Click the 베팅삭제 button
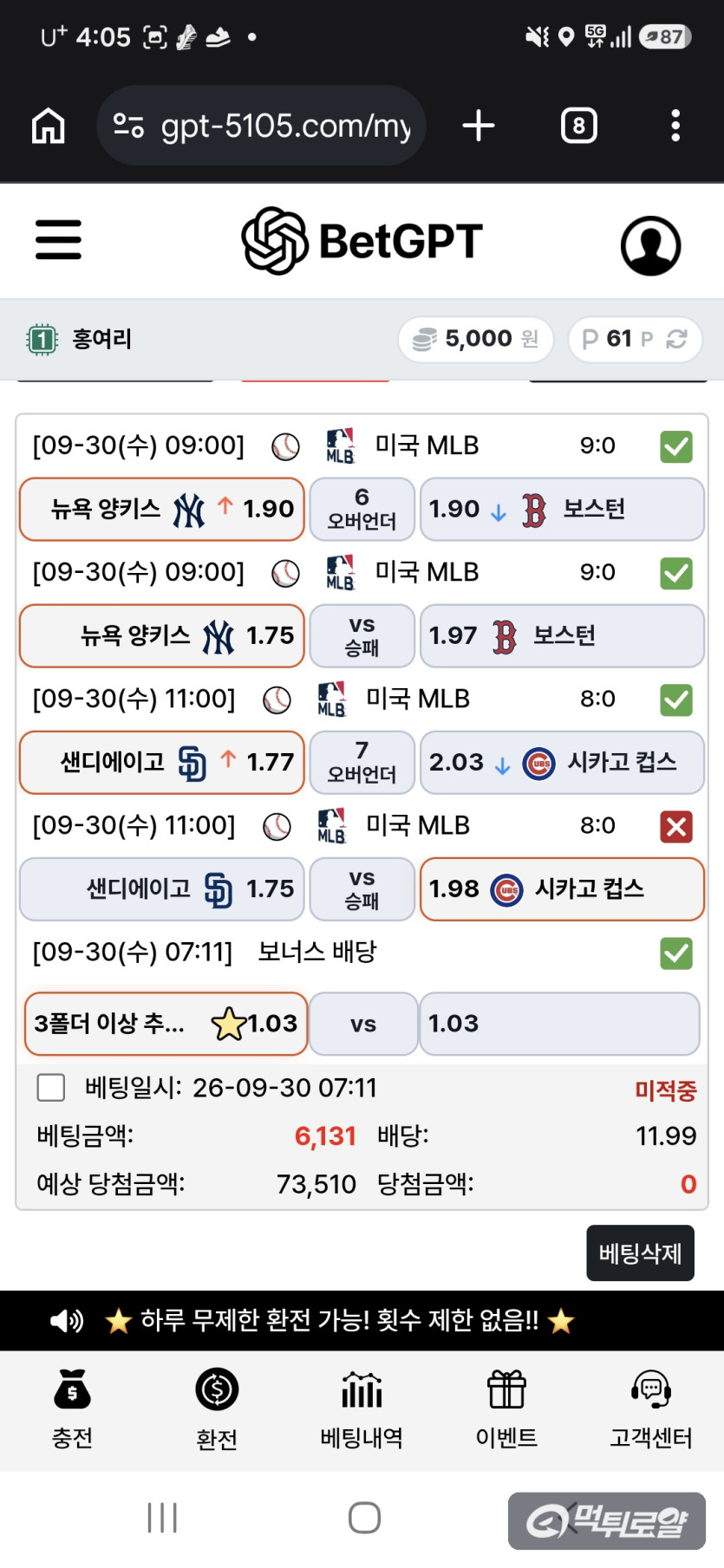 (x=640, y=1252)
